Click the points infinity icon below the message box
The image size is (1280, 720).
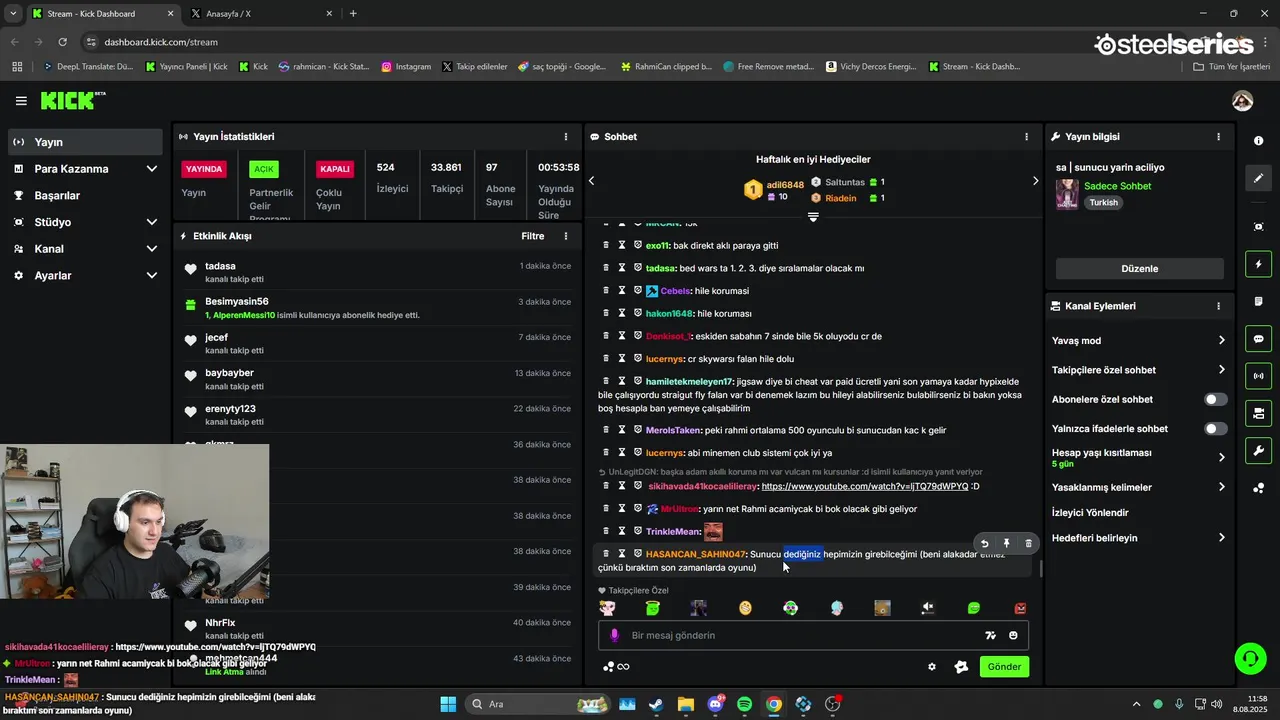point(616,667)
